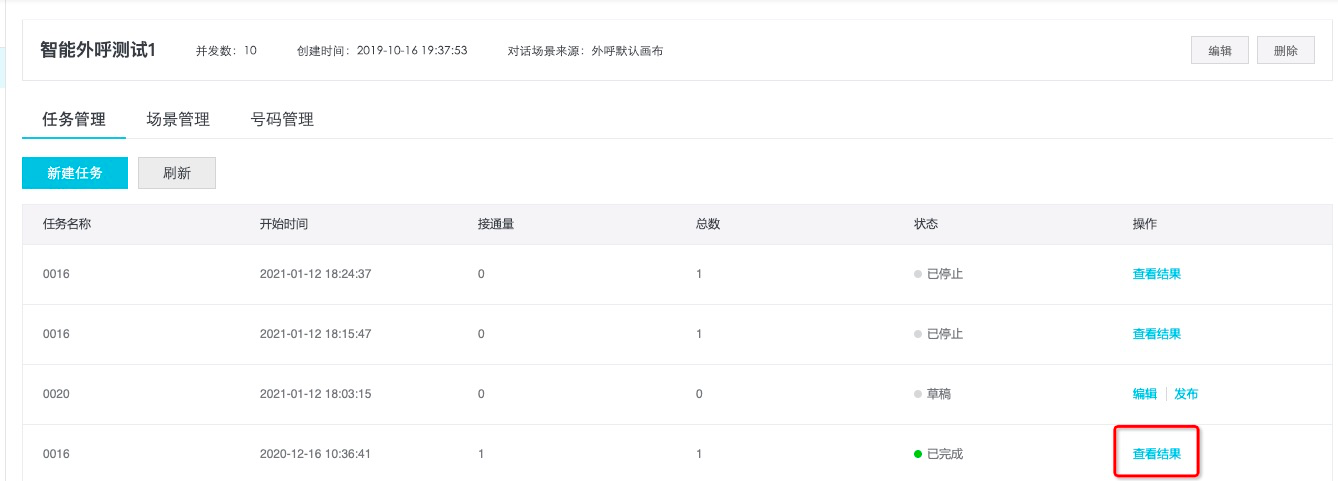
Task: Click the 已完成 status with green dot
Action: click(x=939, y=454)
